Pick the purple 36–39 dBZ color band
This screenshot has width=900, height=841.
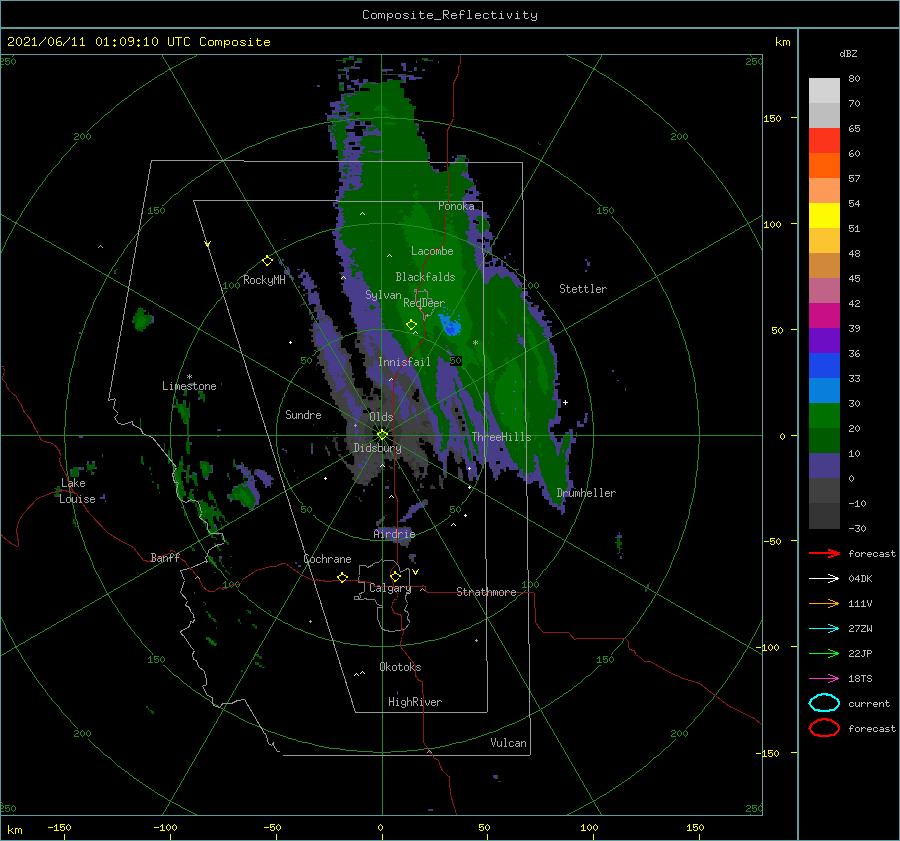point(824,340)
